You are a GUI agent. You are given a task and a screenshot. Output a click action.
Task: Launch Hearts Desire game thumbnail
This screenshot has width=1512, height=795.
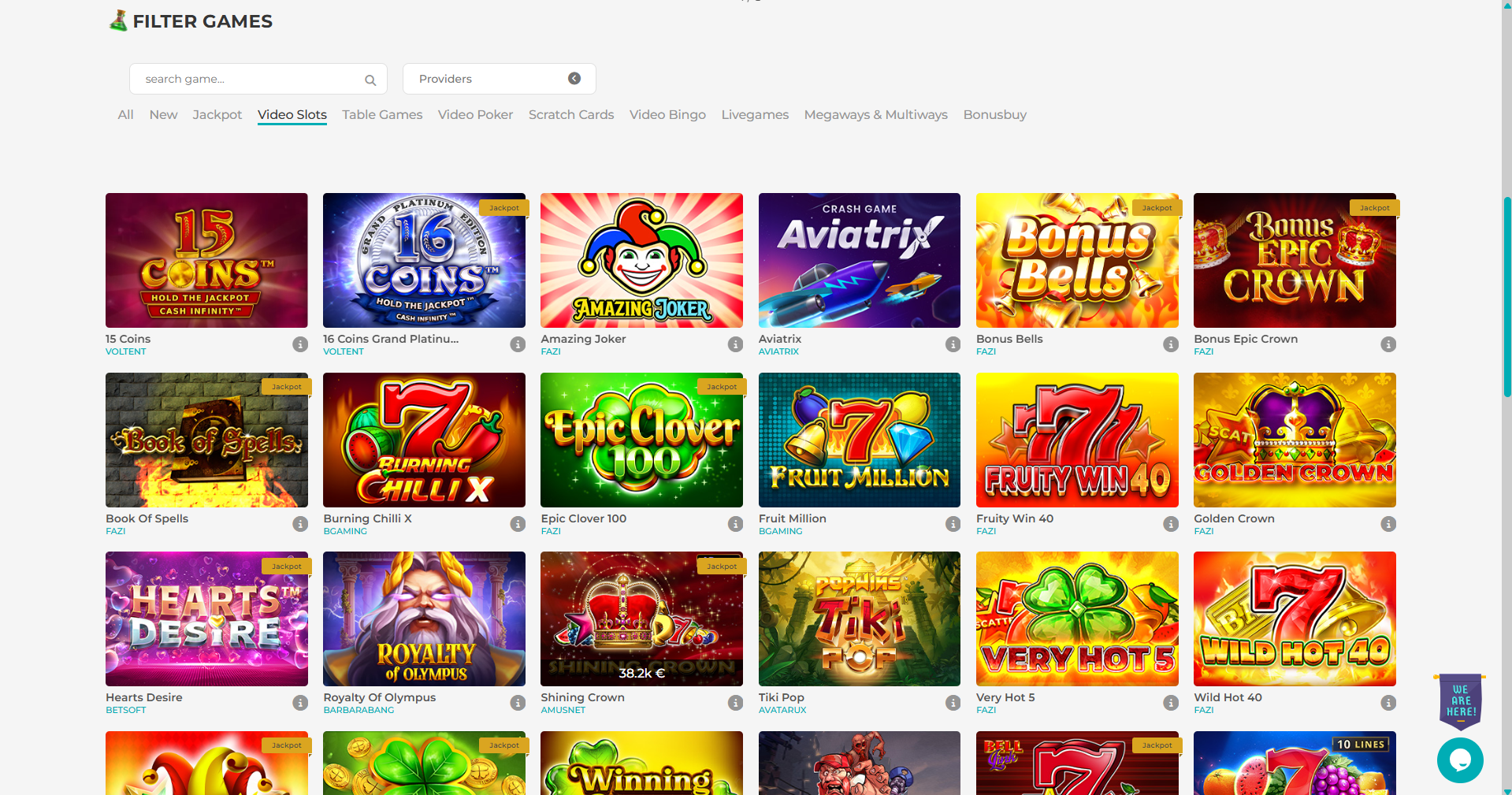[x=206, y=619]
